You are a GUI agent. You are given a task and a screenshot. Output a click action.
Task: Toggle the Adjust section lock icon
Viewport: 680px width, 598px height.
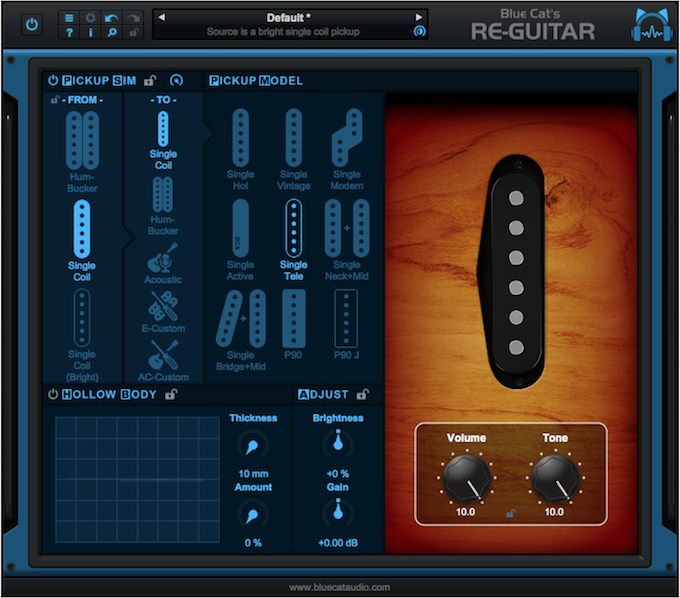click(x=363, y=394)
